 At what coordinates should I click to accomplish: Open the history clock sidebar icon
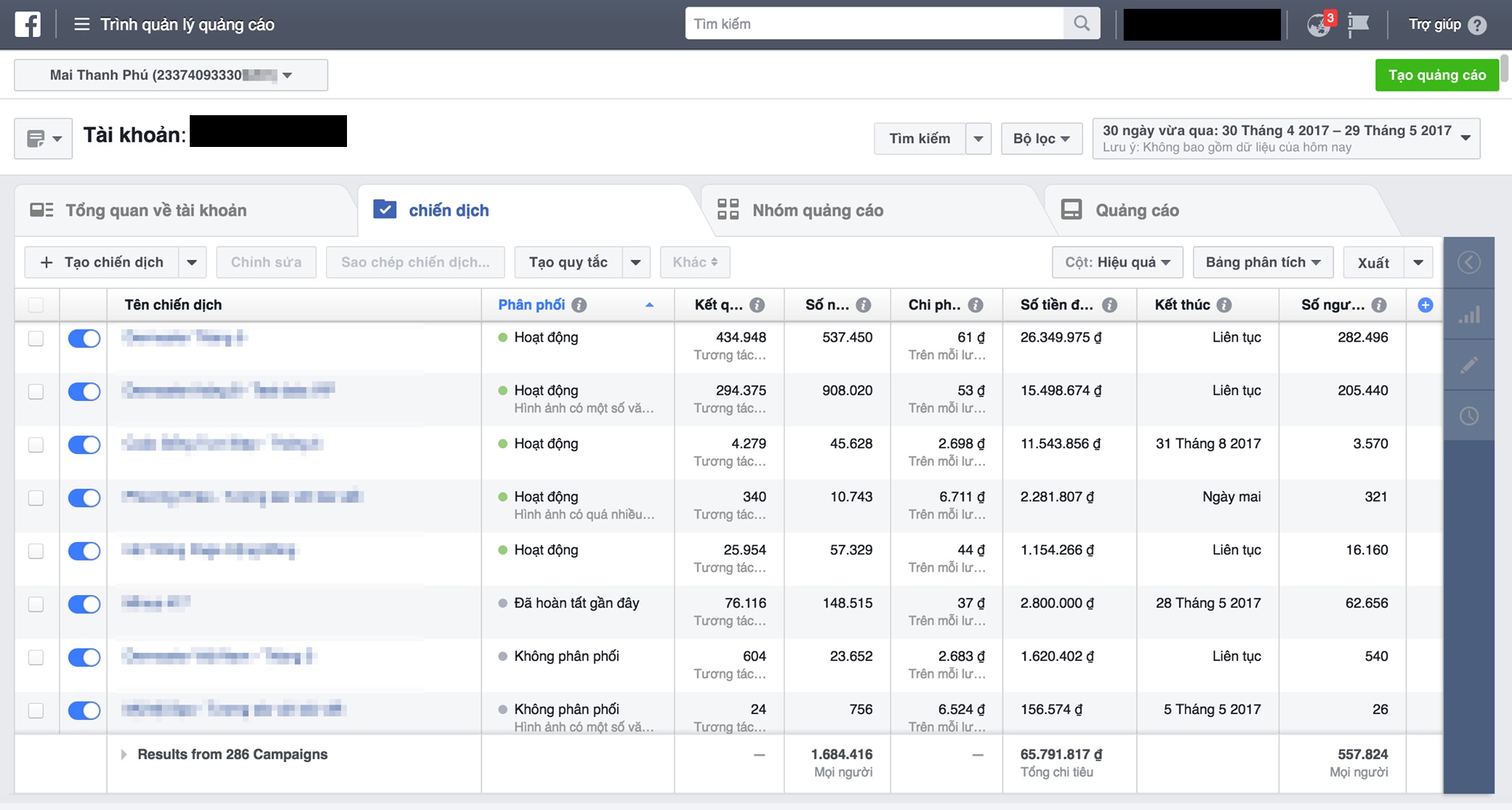tap(1469, 416)
